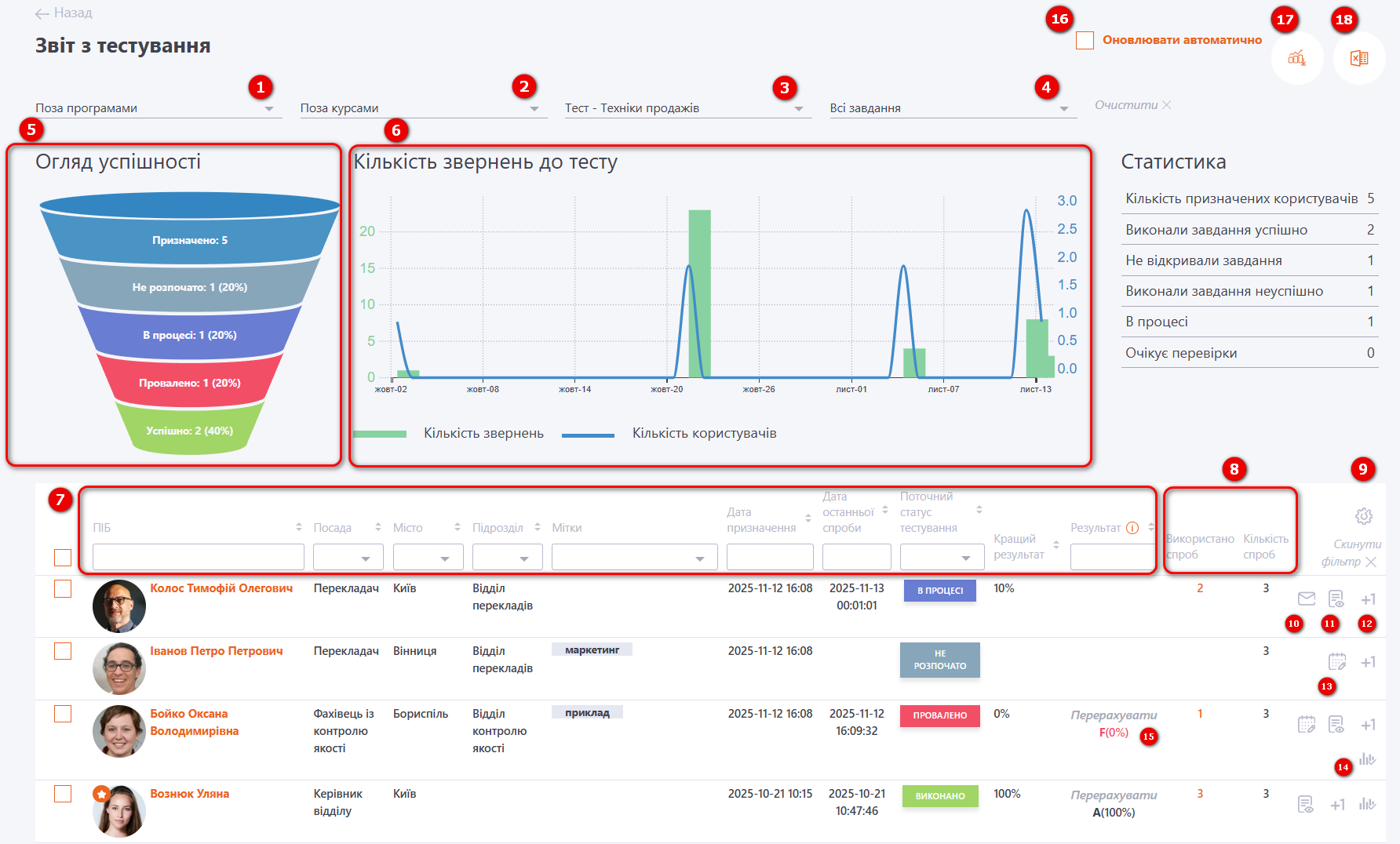Click the chart report icon button
Viewport: 1400px width, 844px height.
coord(1297,58)
